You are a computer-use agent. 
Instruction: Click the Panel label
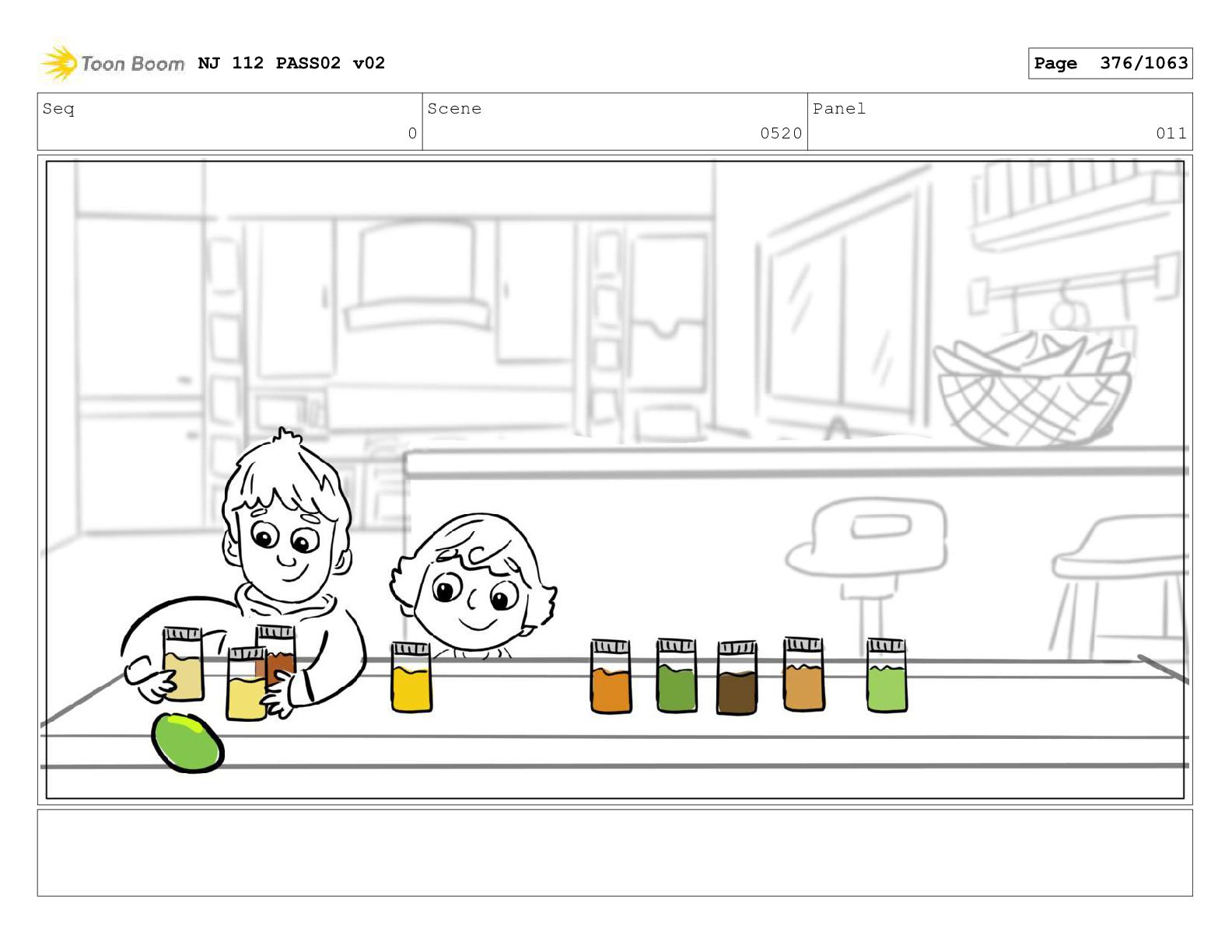pyautogui.click(x=839, y=109)
